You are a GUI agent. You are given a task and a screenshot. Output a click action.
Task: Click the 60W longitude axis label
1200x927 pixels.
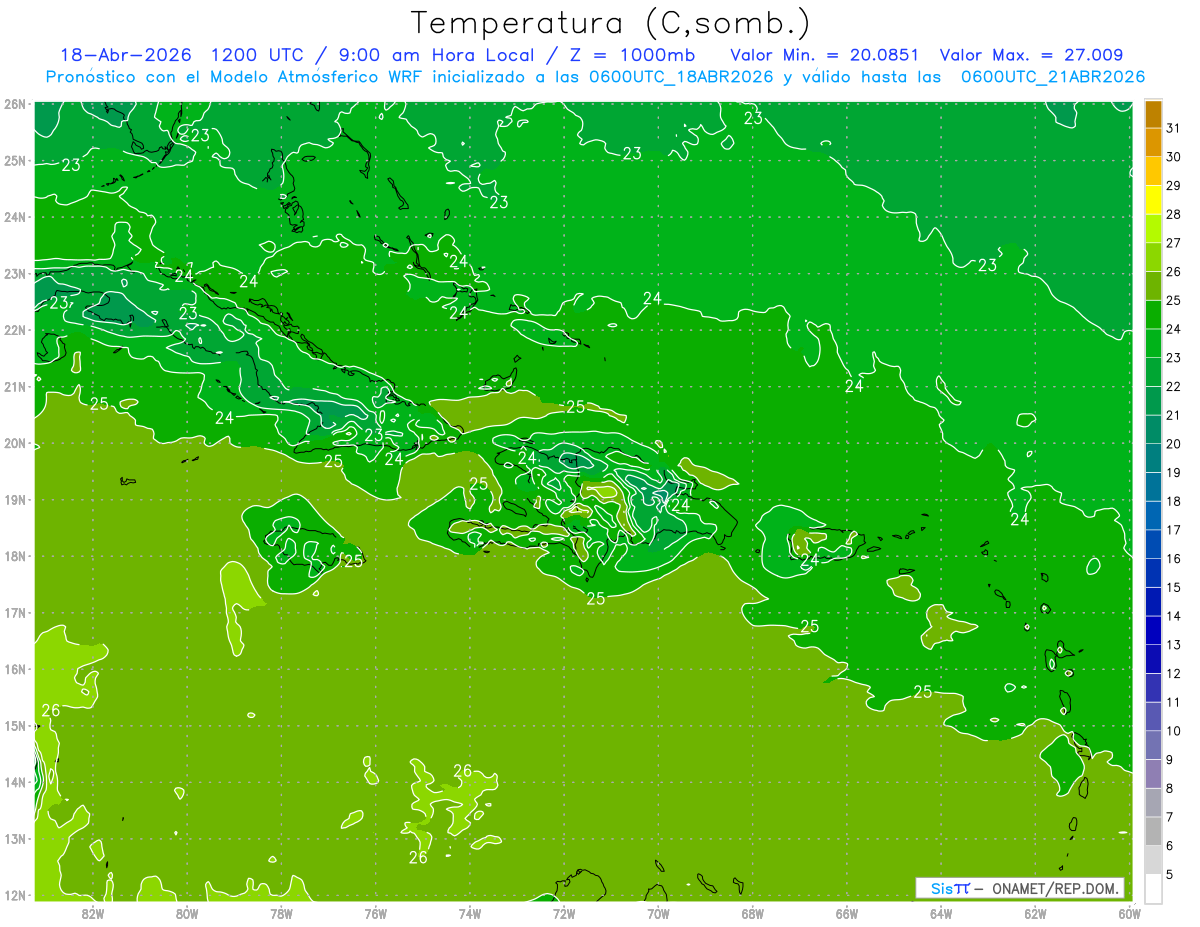coord(1129,913)
